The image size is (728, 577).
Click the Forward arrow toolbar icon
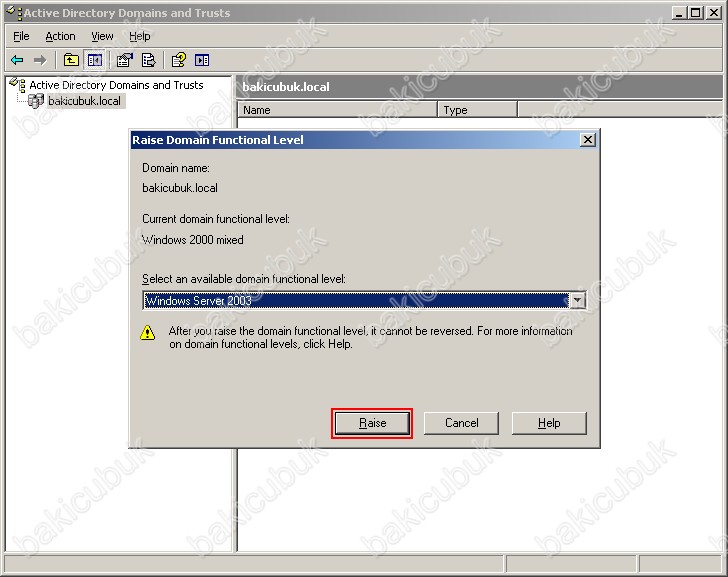(40, 60)
